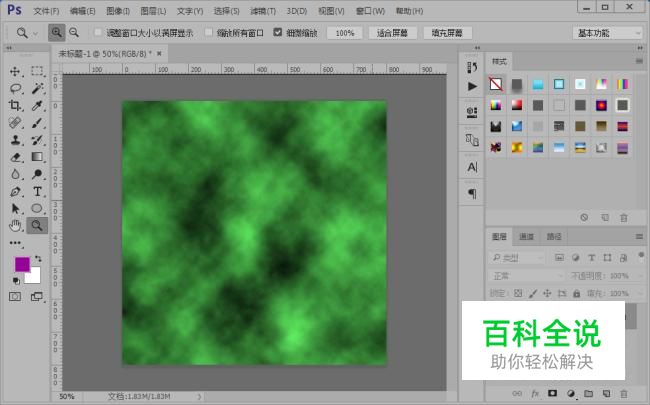
Task: Enable 缩放所有窗口 checkbox
Action: coord(209,32)
